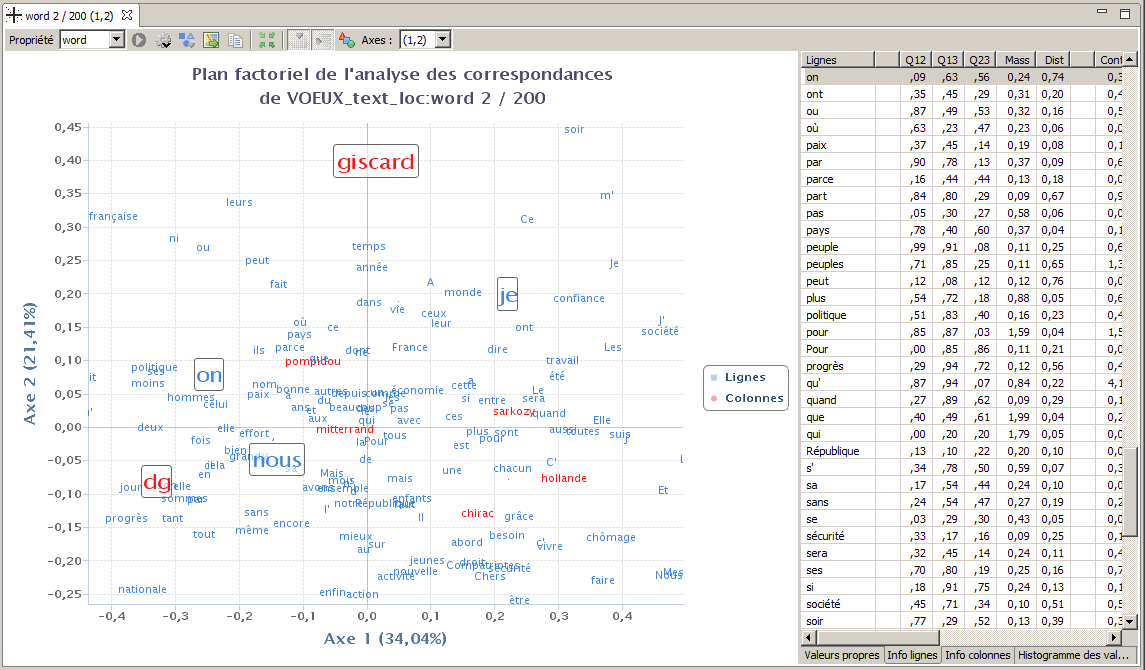1145x670 pixels.
Task: Sort table by Q12 column header
Action: point(915,60)
